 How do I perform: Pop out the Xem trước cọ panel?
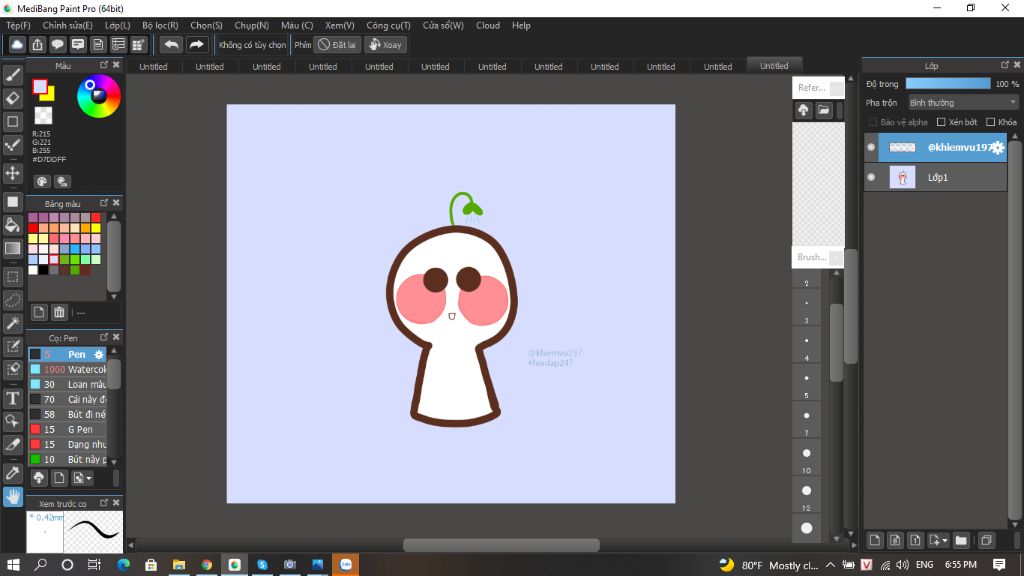pyautogui.click(x=104, y=503)
